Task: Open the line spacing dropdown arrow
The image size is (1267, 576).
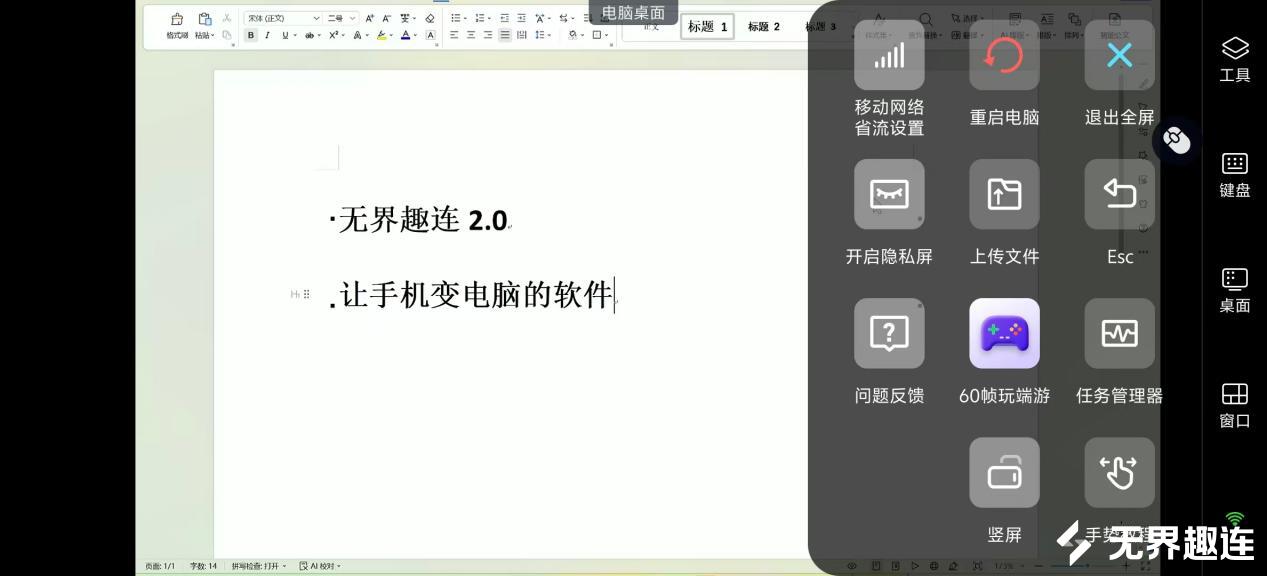Action: (550, 36)
